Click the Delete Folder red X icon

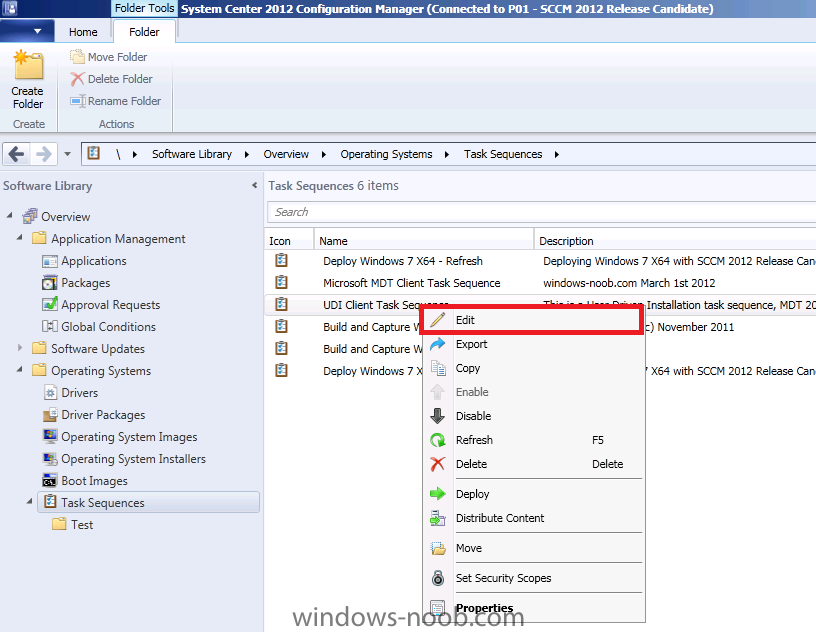(77, 79)
